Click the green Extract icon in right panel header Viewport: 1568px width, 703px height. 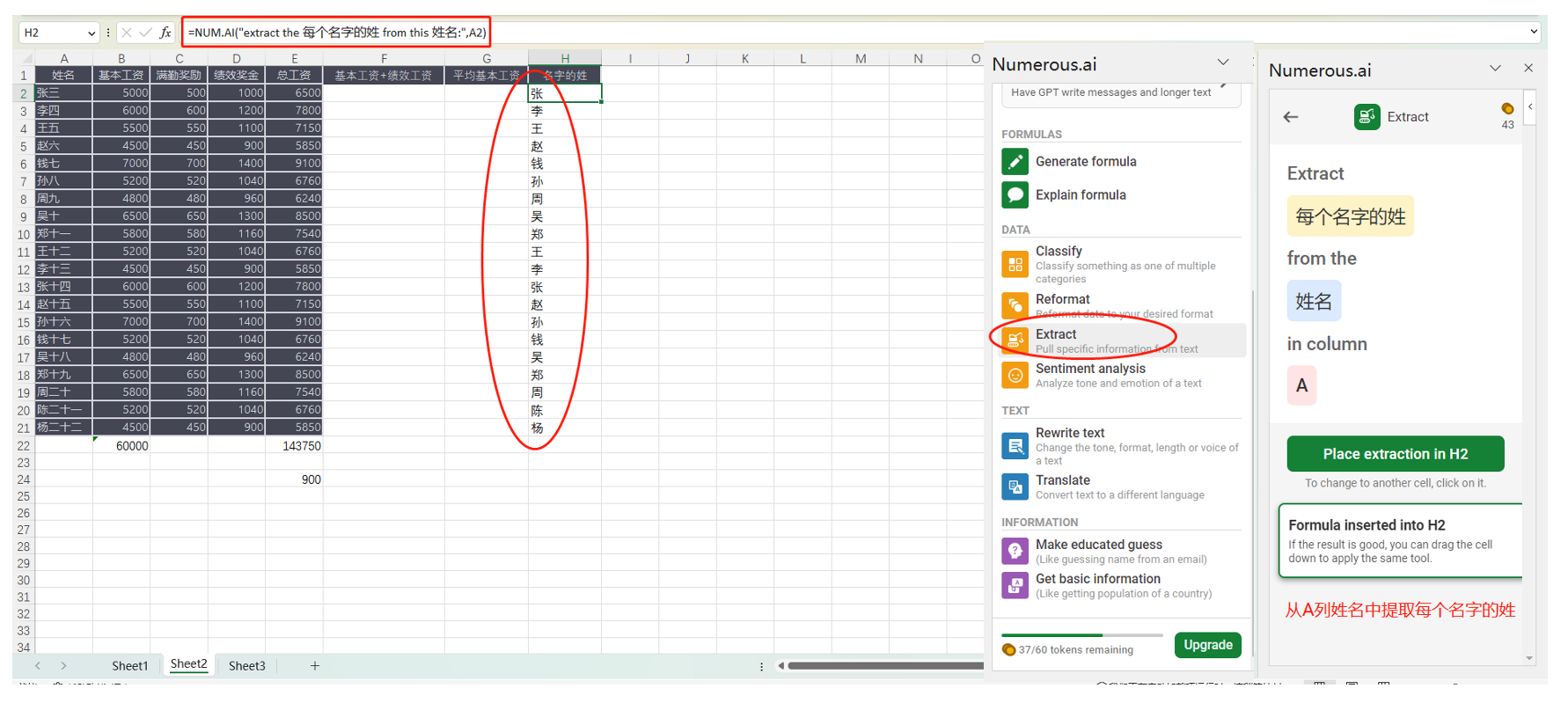(1367, 117)
